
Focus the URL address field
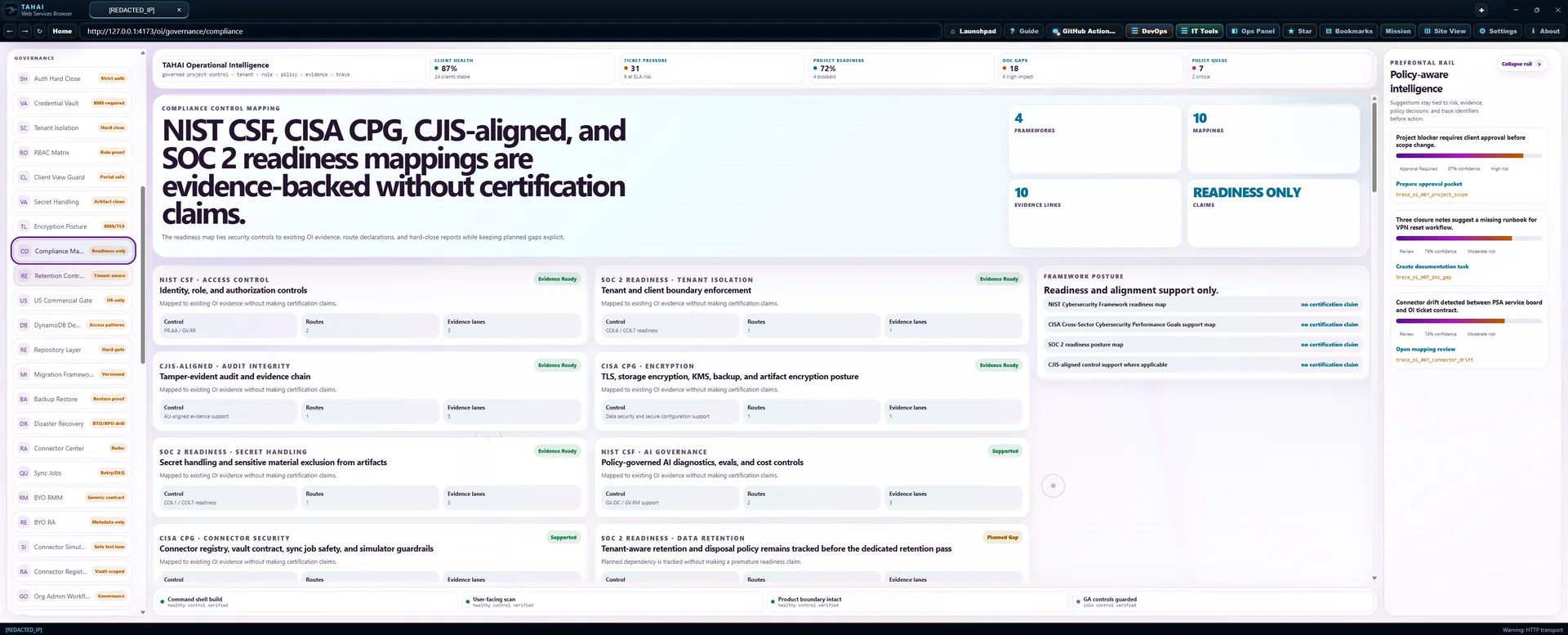tap(510, 31)
